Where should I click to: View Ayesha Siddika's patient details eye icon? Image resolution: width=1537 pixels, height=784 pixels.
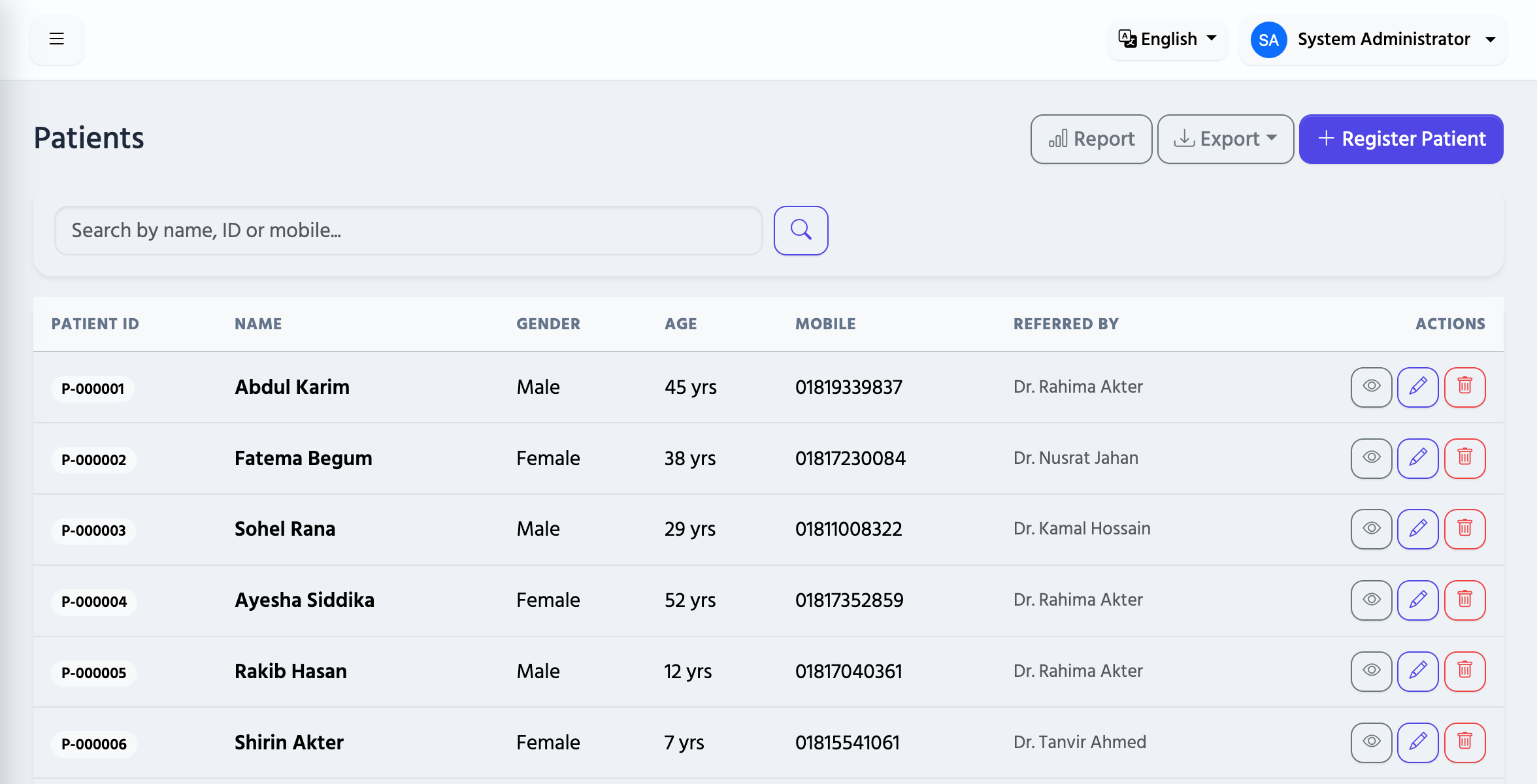1371,600
